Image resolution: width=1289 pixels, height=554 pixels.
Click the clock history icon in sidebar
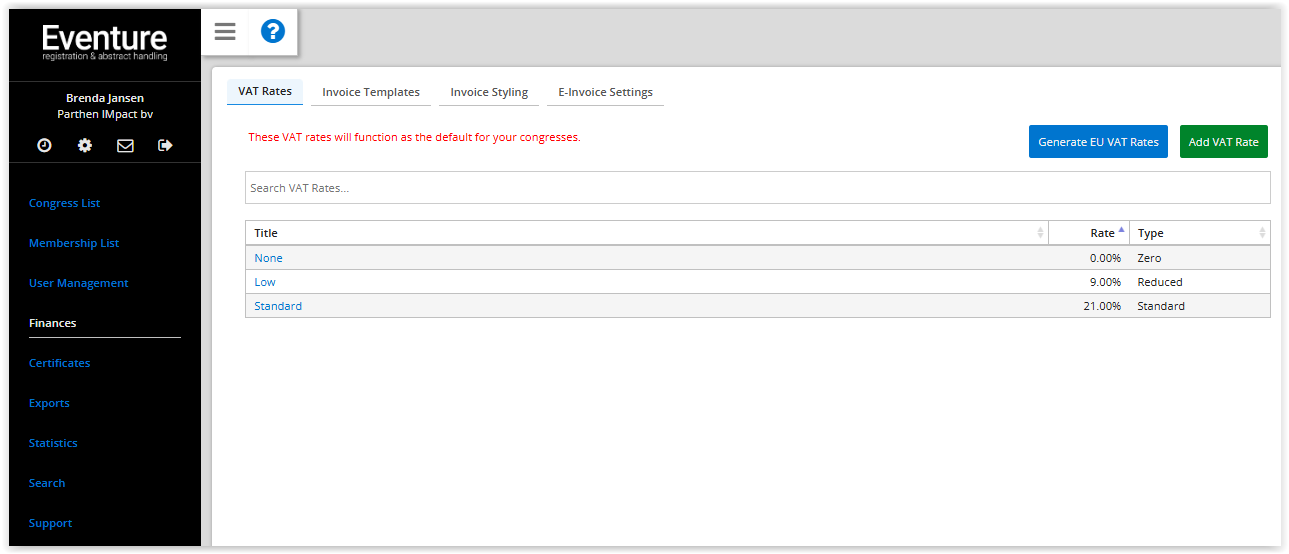(45, 145)
